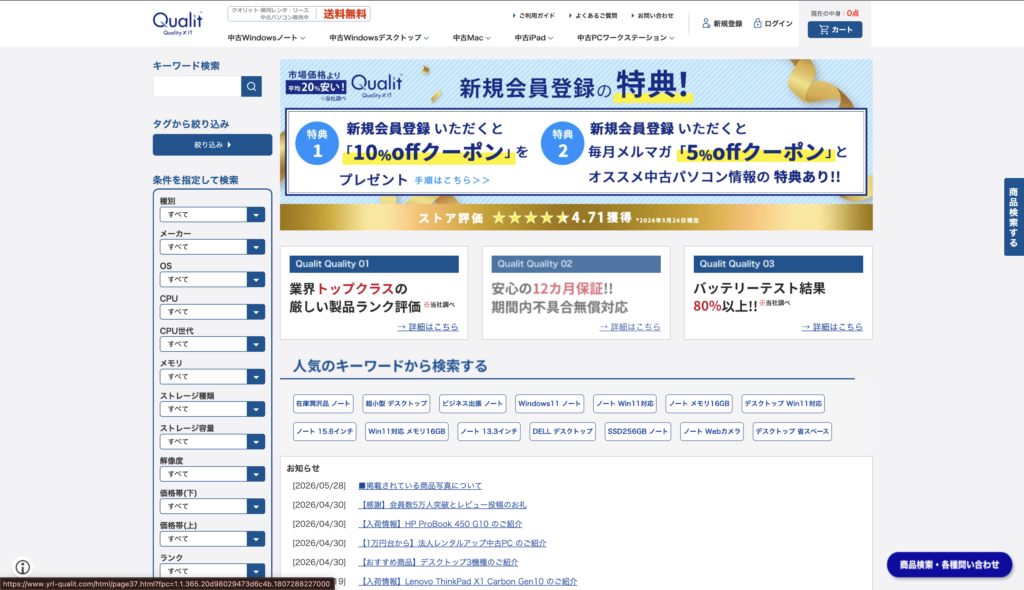Open 中古PCワークステーション menu
Screen dimensions: 1024x590
pos(626,38)
